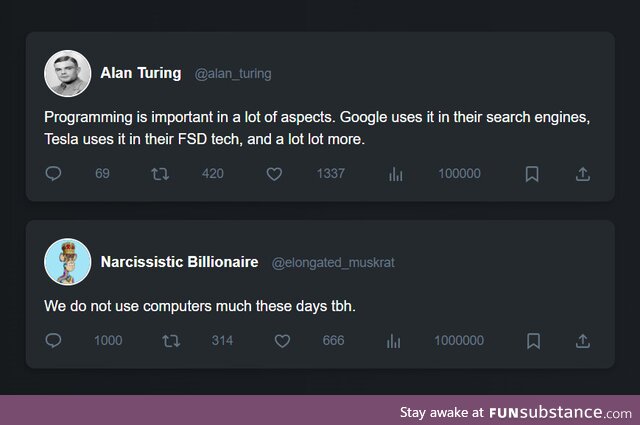This screenshot has width=640, height=425.
Task: Open Narcissistic Billionaire's avatar image
Action: 67,262
